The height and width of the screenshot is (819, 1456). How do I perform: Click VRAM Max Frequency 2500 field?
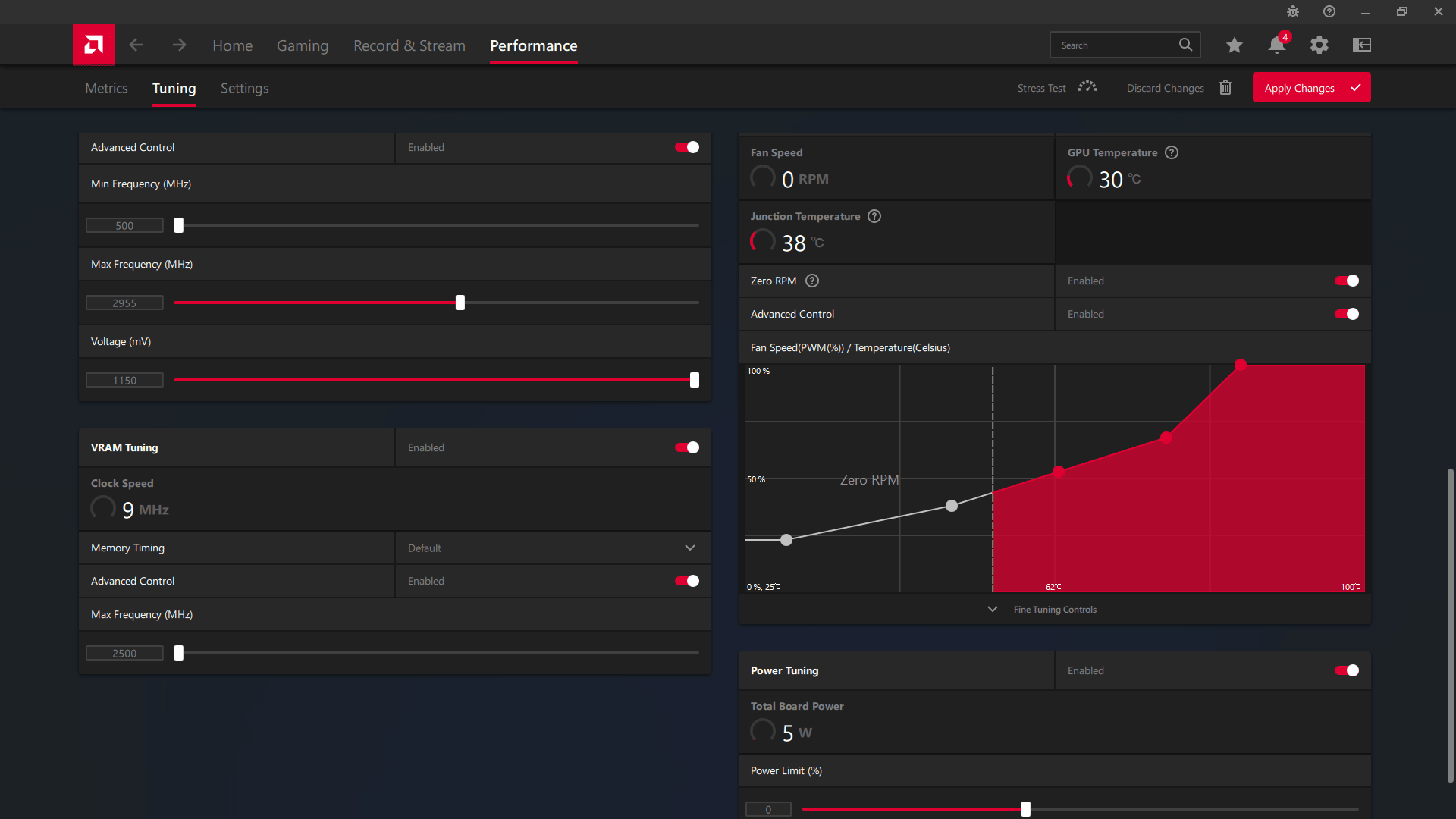124,653
